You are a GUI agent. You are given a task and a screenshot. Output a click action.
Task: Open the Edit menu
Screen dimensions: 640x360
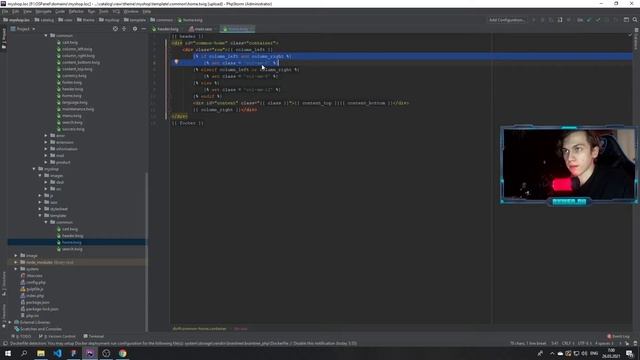coord(16,11)
